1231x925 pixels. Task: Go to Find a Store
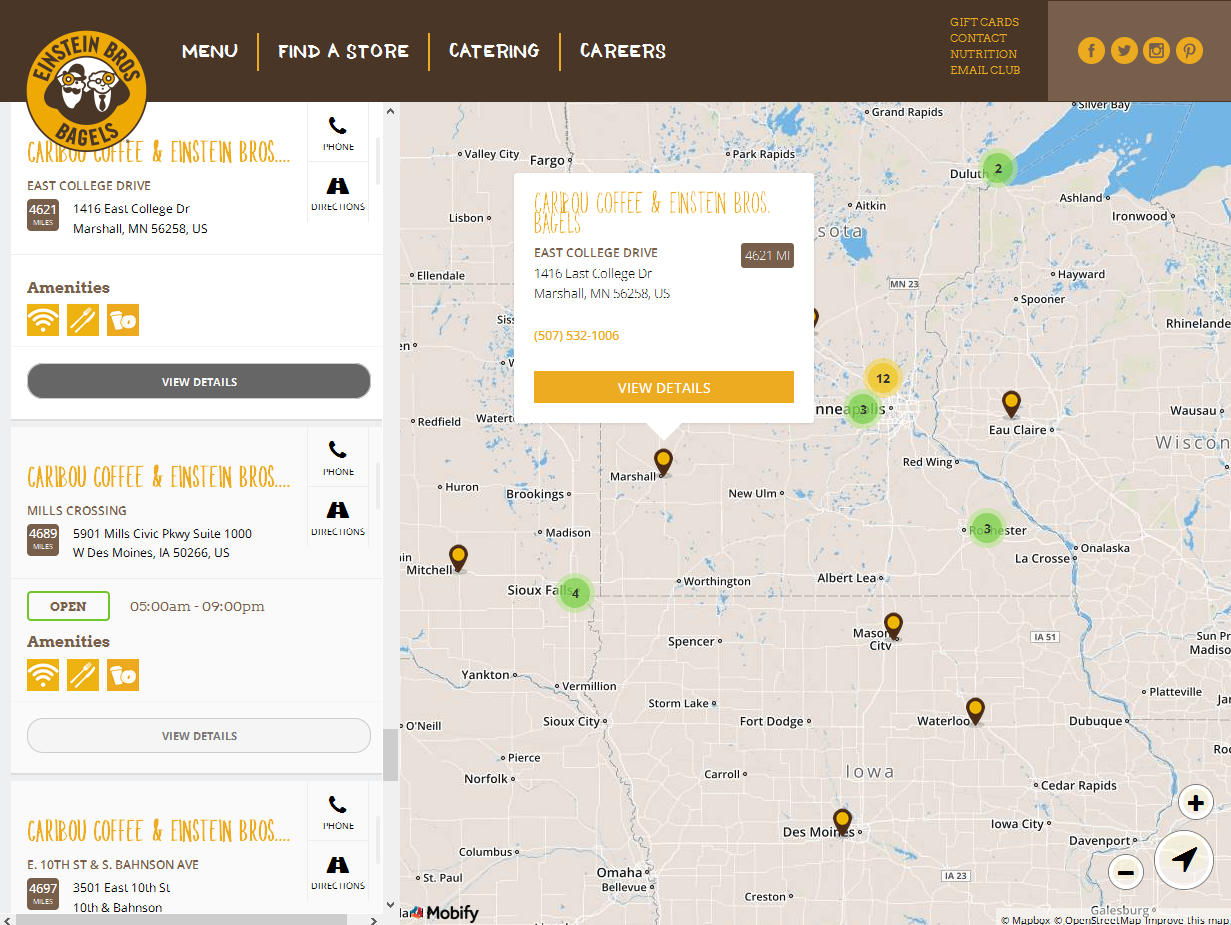(343, 51)
